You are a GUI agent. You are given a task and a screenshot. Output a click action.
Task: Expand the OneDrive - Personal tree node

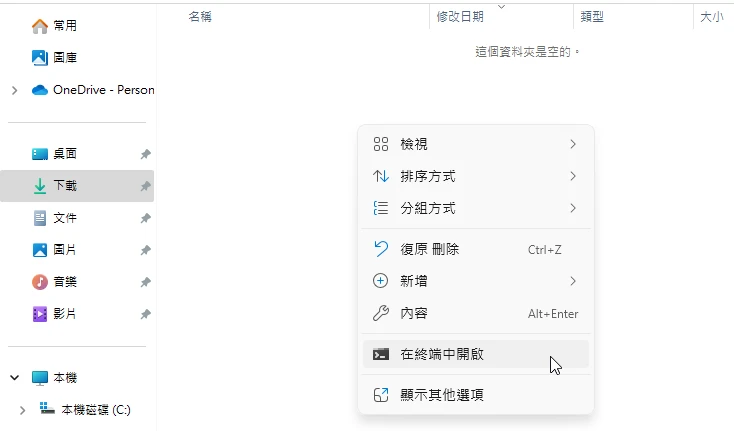[x=14, y=90]
